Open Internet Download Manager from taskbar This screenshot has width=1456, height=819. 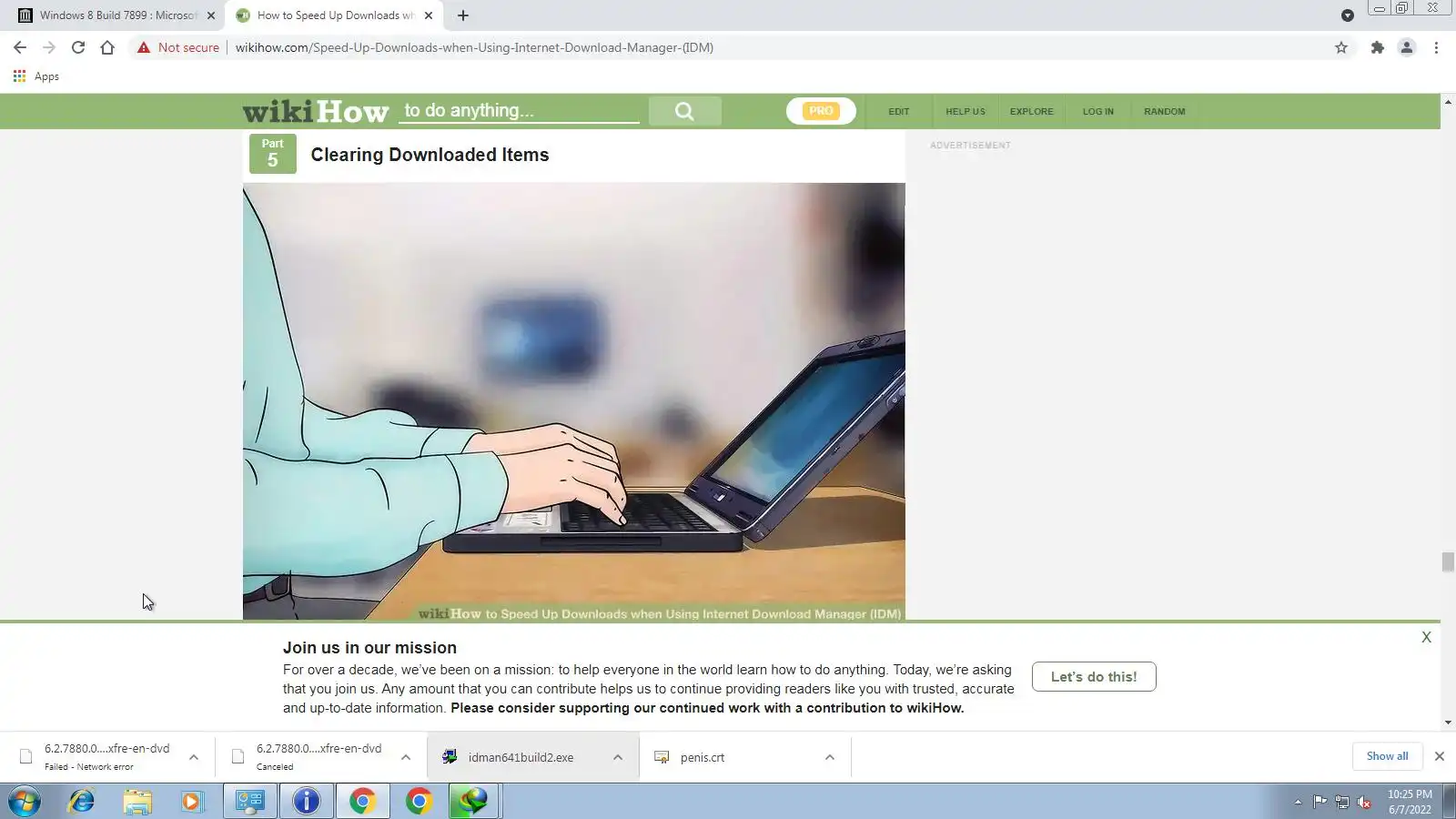(x=473, y=802)
